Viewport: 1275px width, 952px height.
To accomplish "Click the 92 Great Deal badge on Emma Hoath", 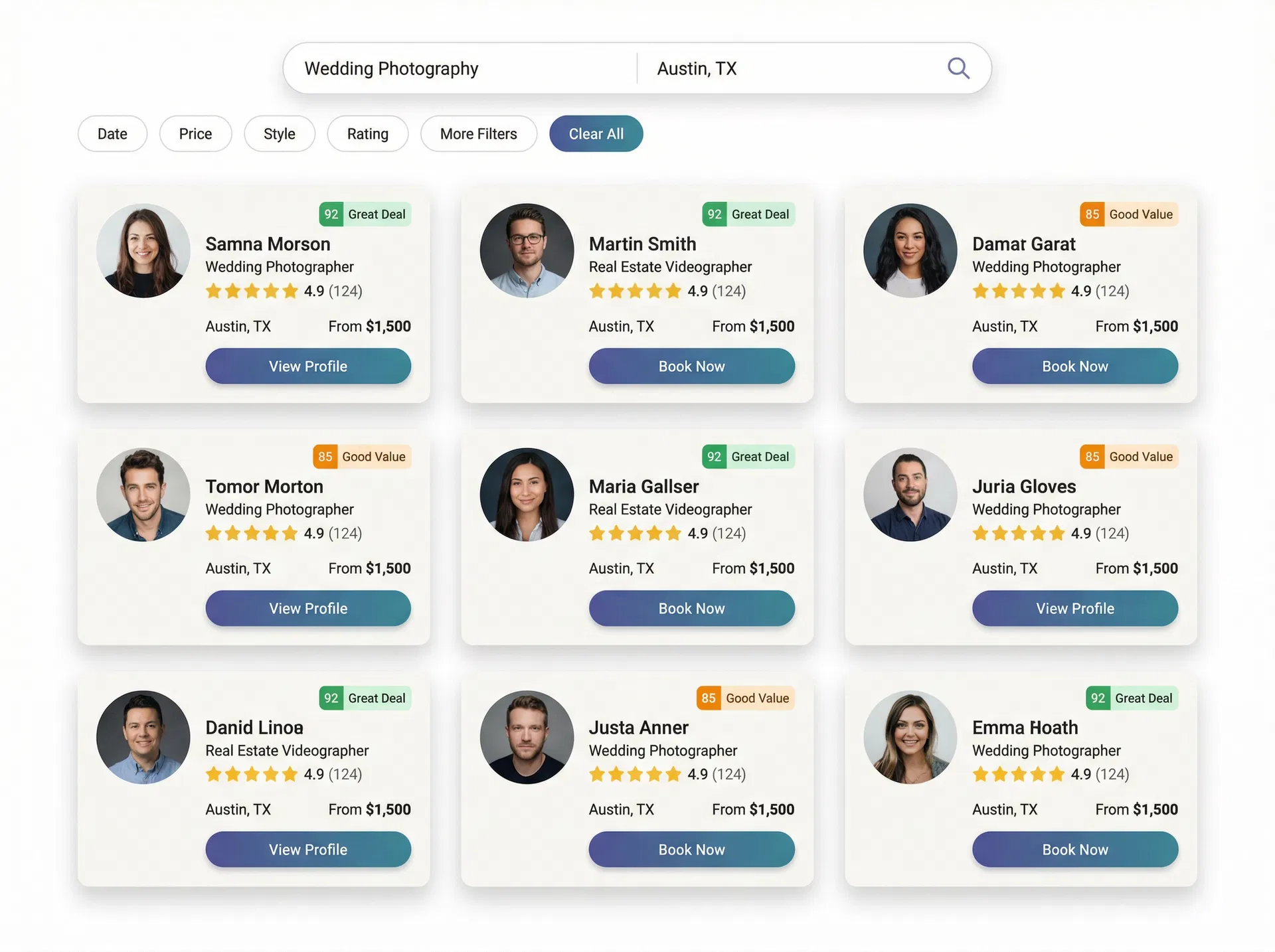I will pyautogui.click(x=1132, y=698).
